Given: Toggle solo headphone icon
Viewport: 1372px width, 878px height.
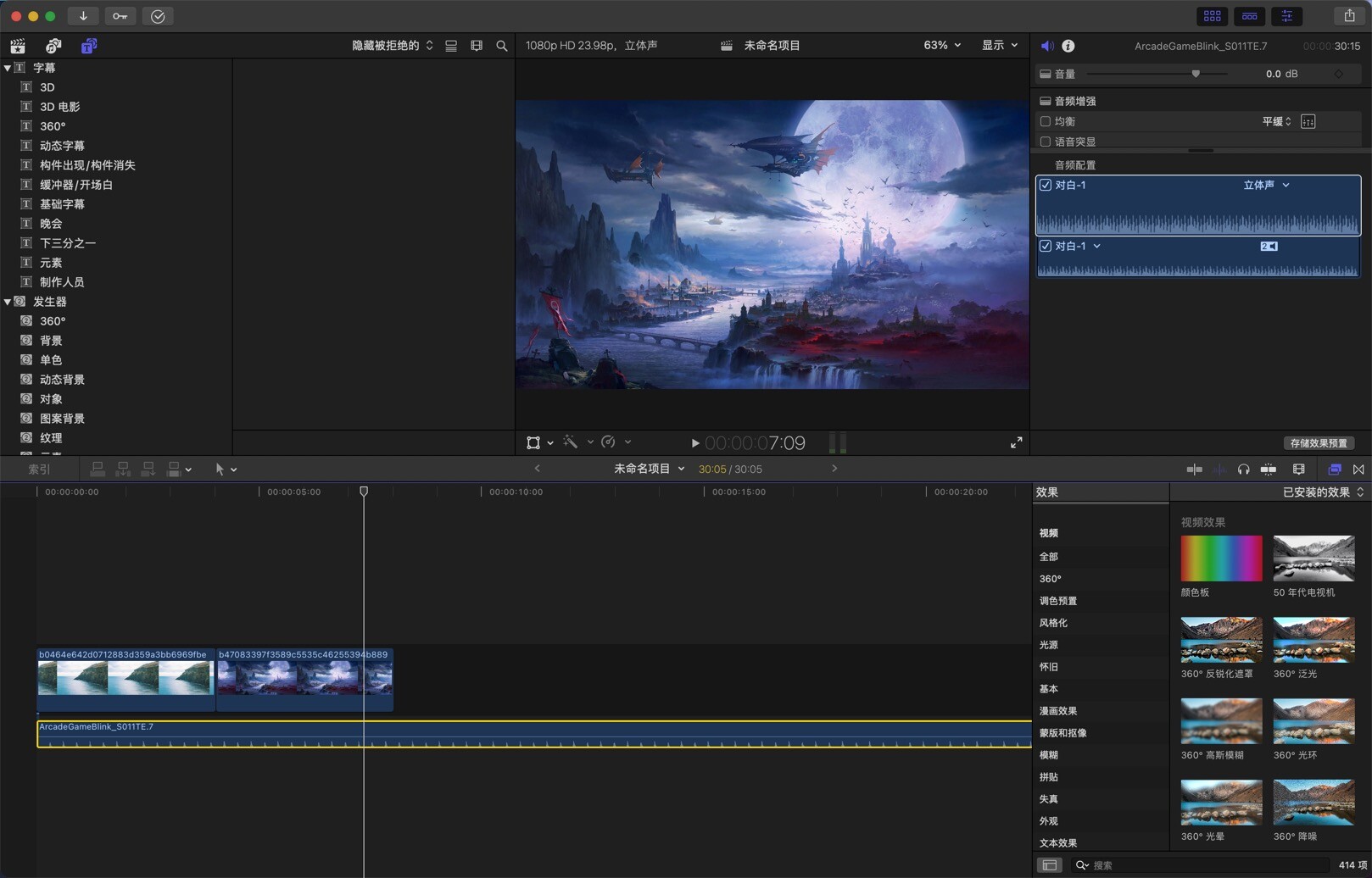Looking at the screenshot, I should click(1243, 470).
